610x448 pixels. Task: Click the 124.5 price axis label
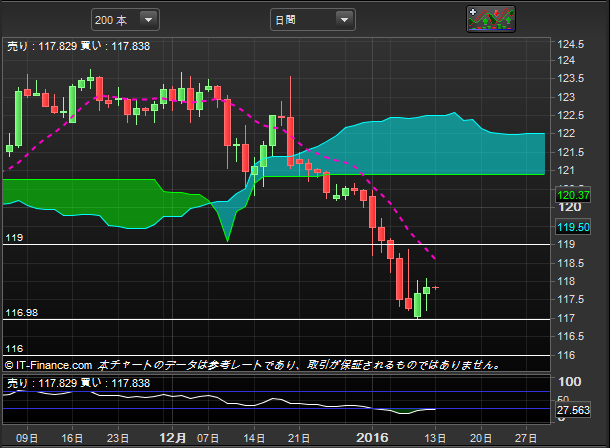point(571,44)
